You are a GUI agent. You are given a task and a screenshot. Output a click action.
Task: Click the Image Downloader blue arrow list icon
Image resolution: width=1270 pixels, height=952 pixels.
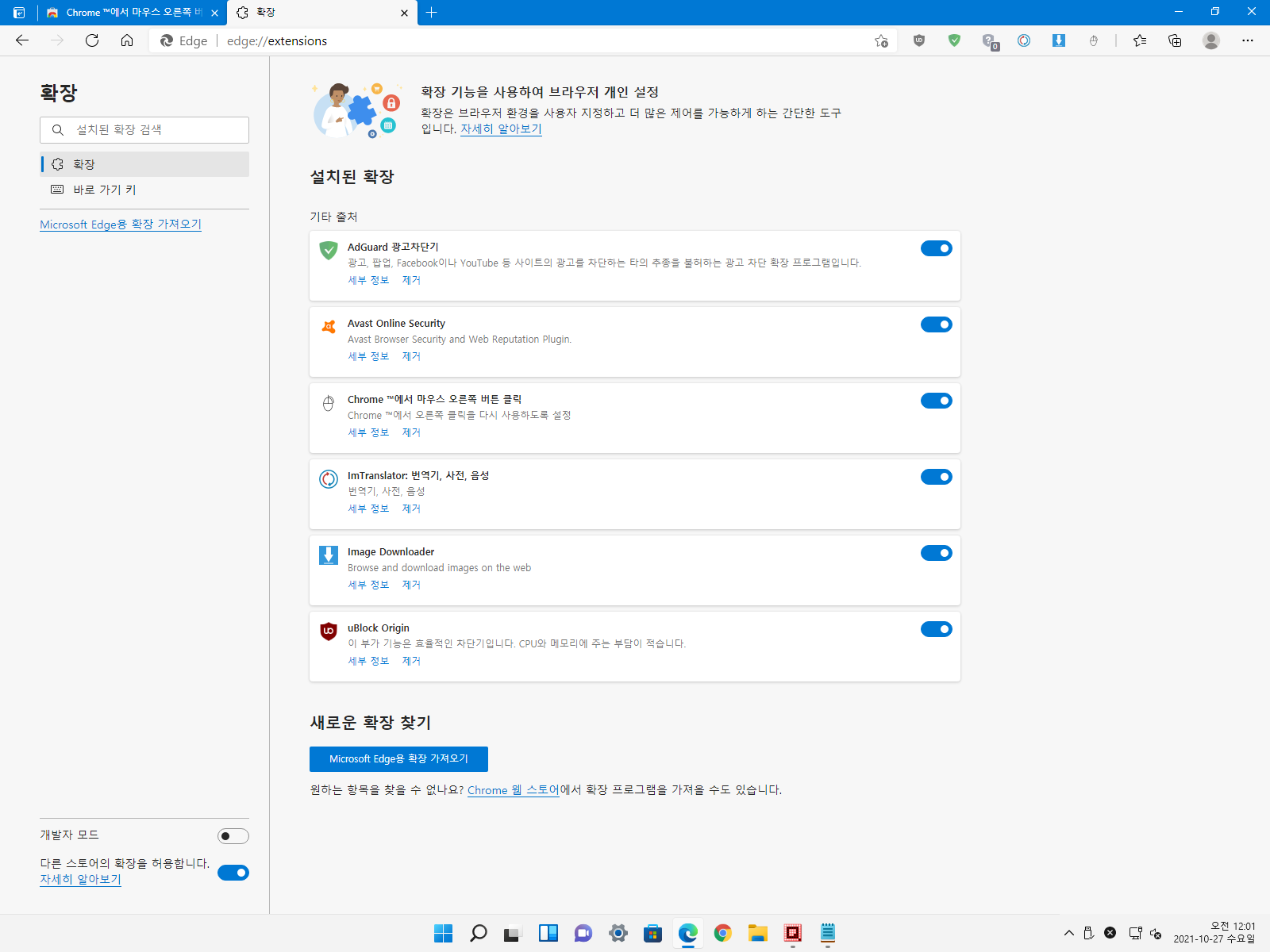coord(329,555)
